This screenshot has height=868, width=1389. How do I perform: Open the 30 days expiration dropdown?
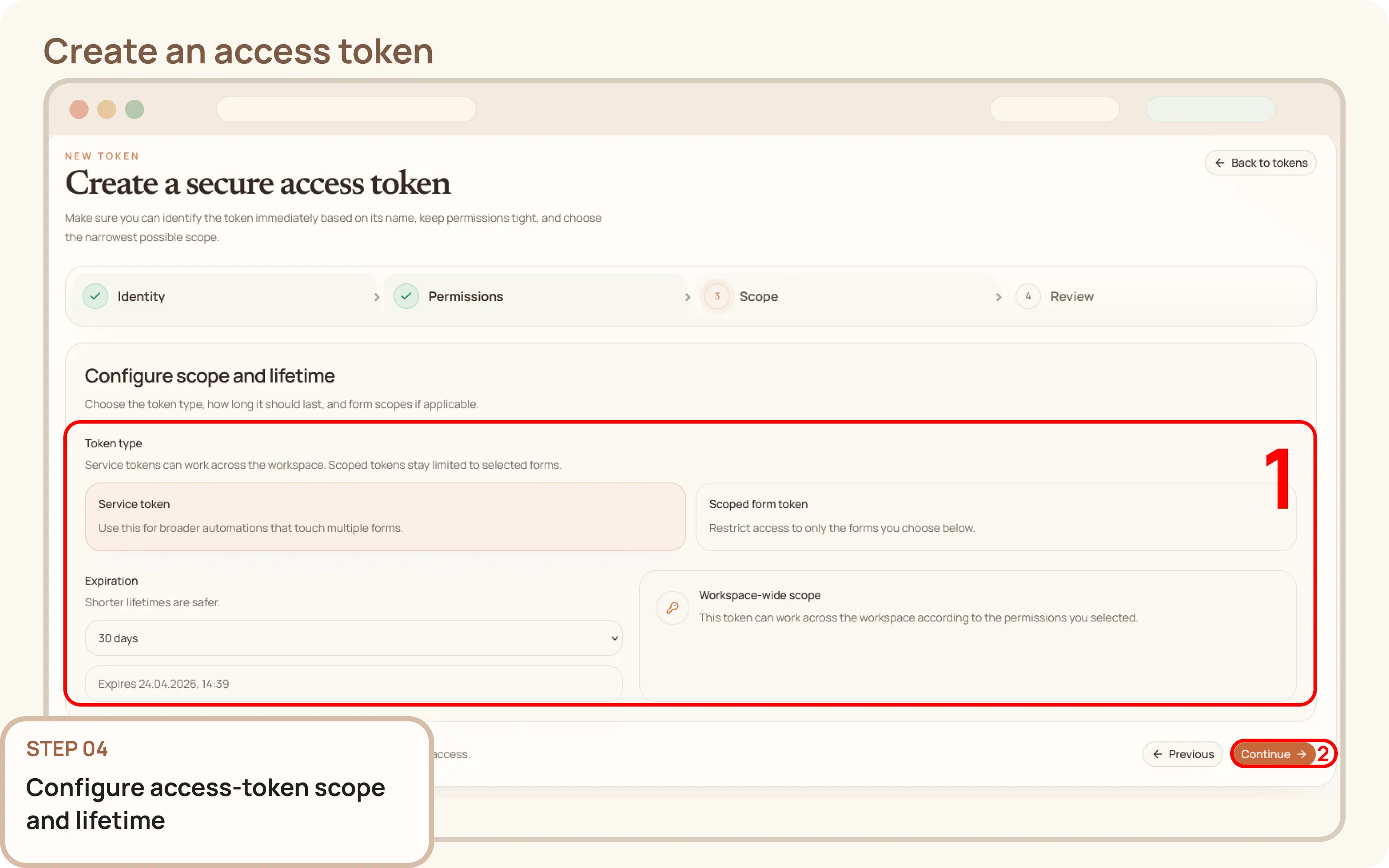pyautogui.click(x=353, y=638)
